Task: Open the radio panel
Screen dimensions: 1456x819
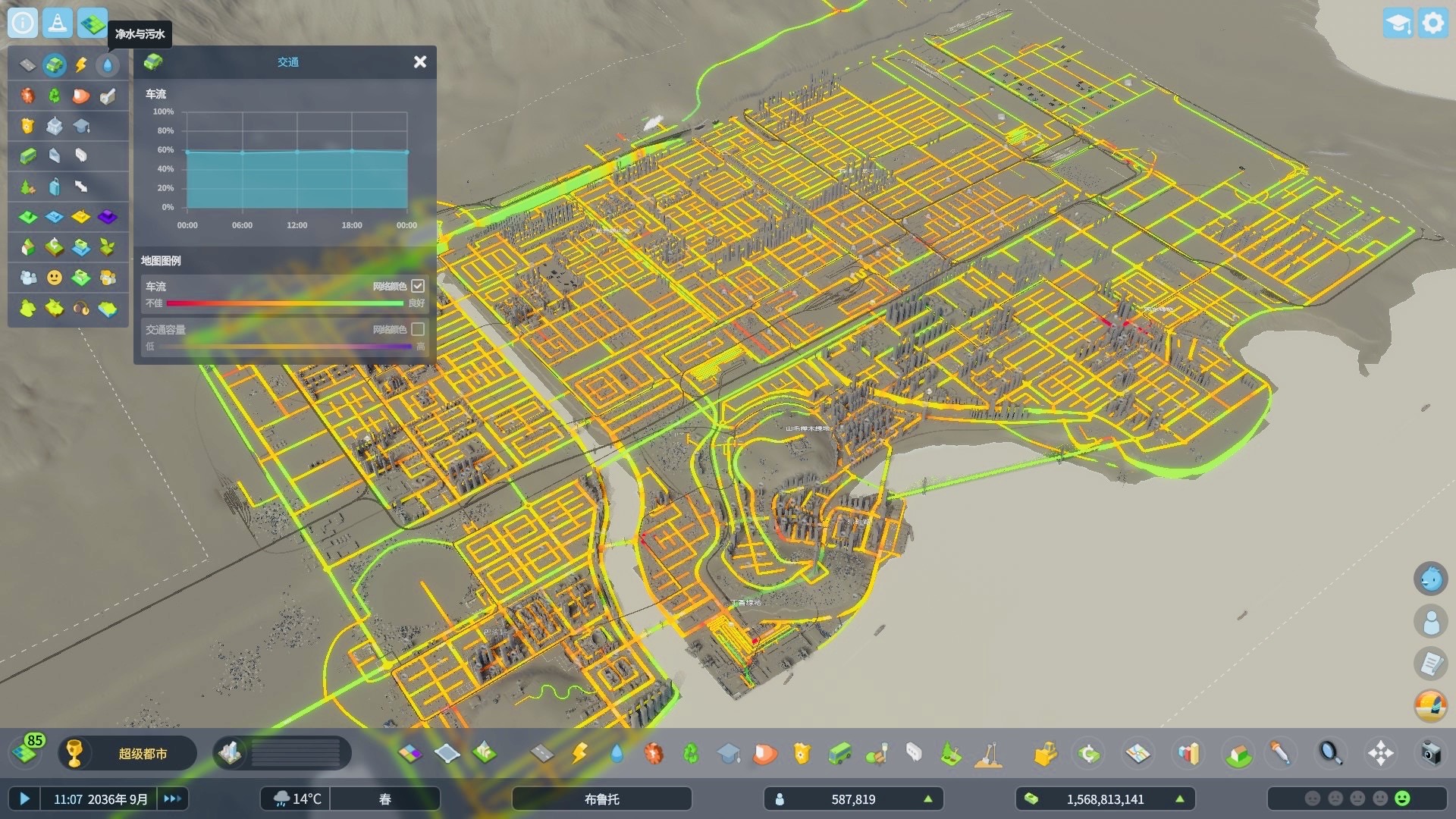Action: pyautogui.click(x=1431, y=706)
